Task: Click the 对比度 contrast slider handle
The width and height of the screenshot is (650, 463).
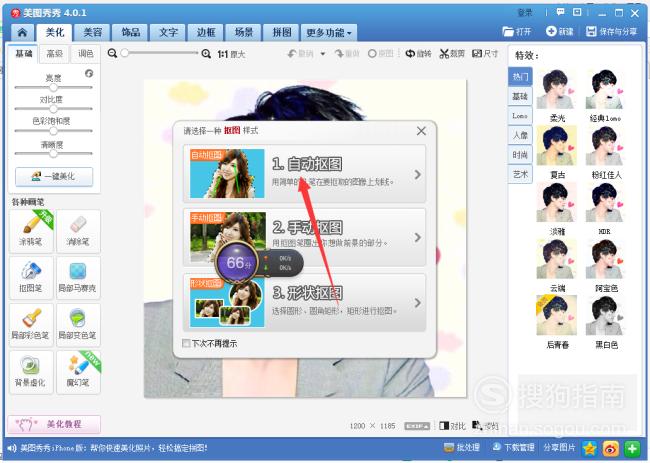Action: click(53, 109)
